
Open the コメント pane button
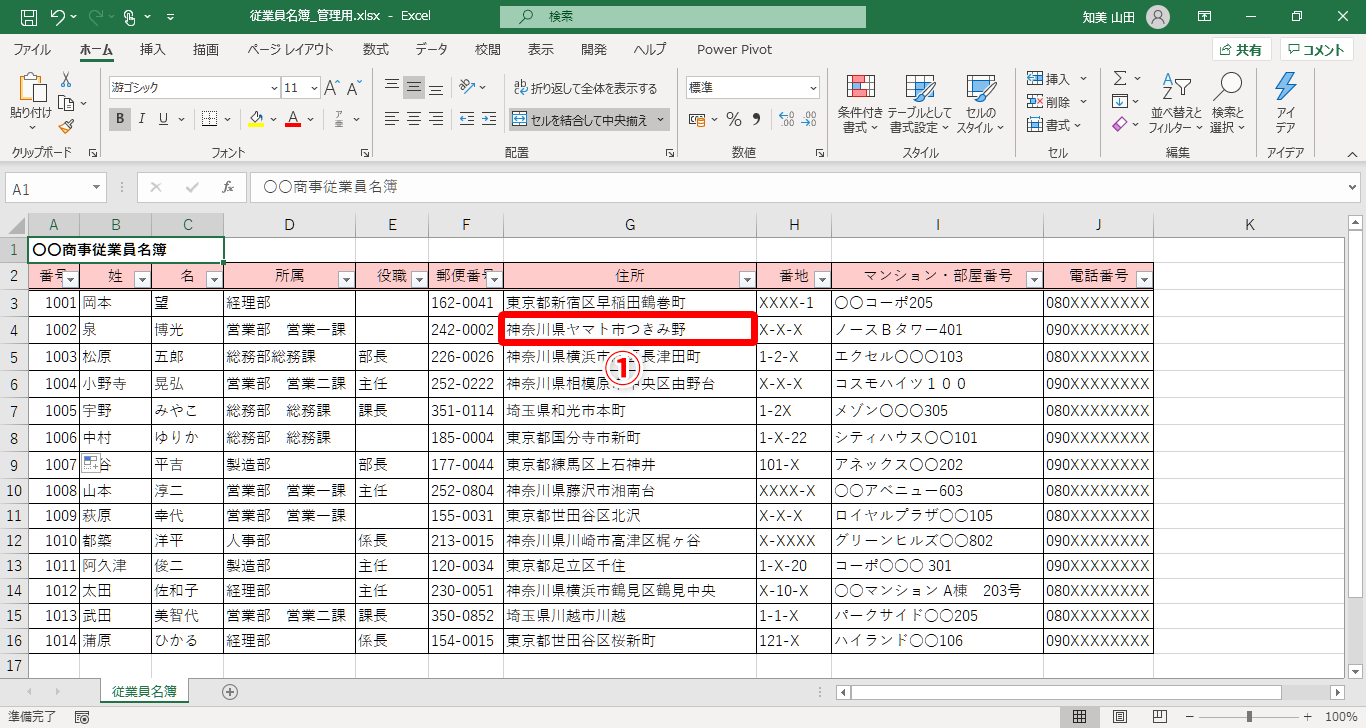tap(1317, 50)
